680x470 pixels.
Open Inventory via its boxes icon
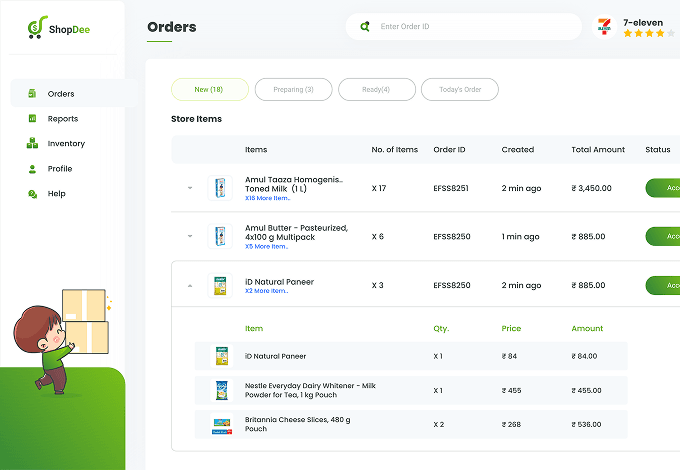click(32, 143)
